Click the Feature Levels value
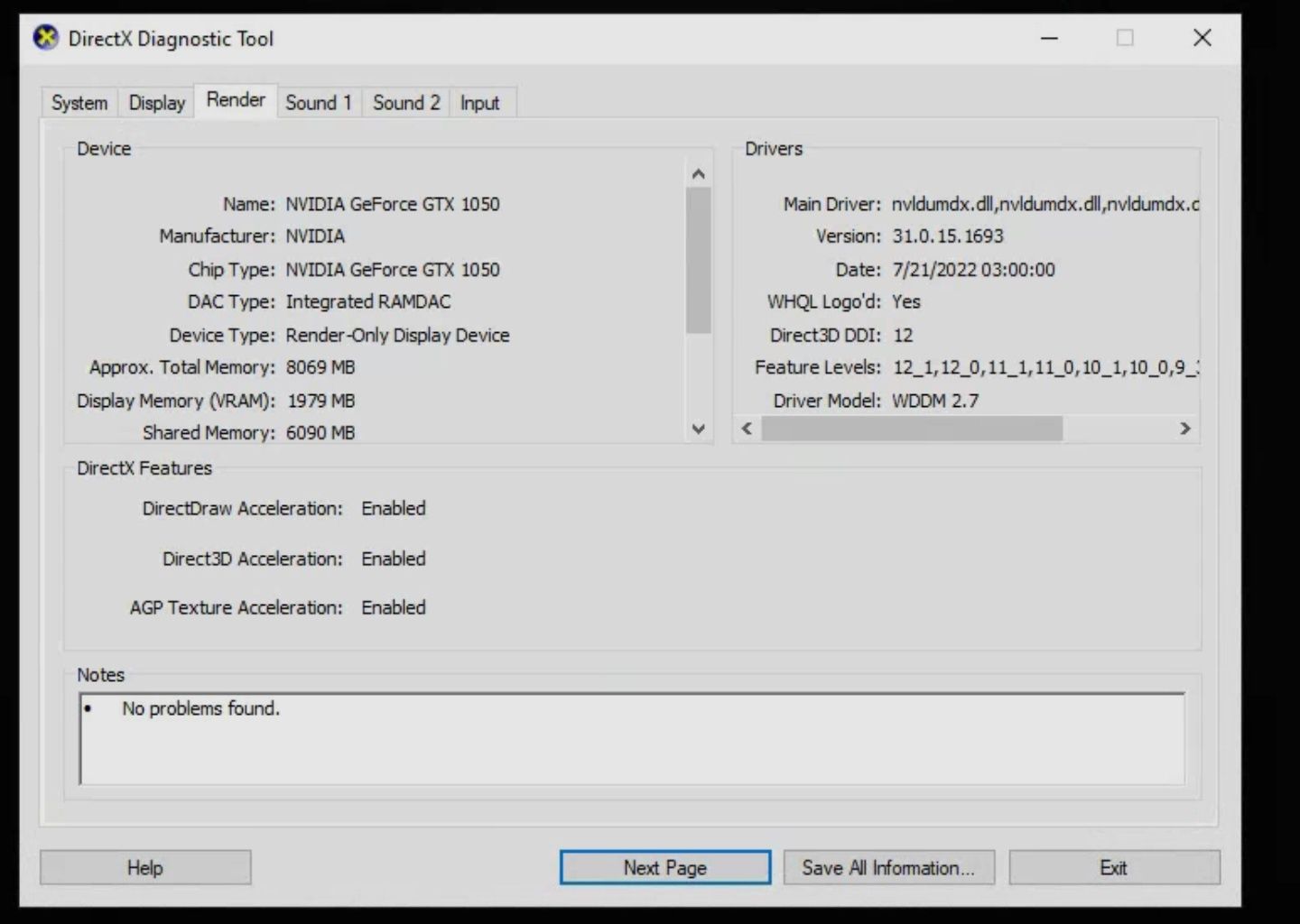The image size is (1300, 924). pos(1045,368)
